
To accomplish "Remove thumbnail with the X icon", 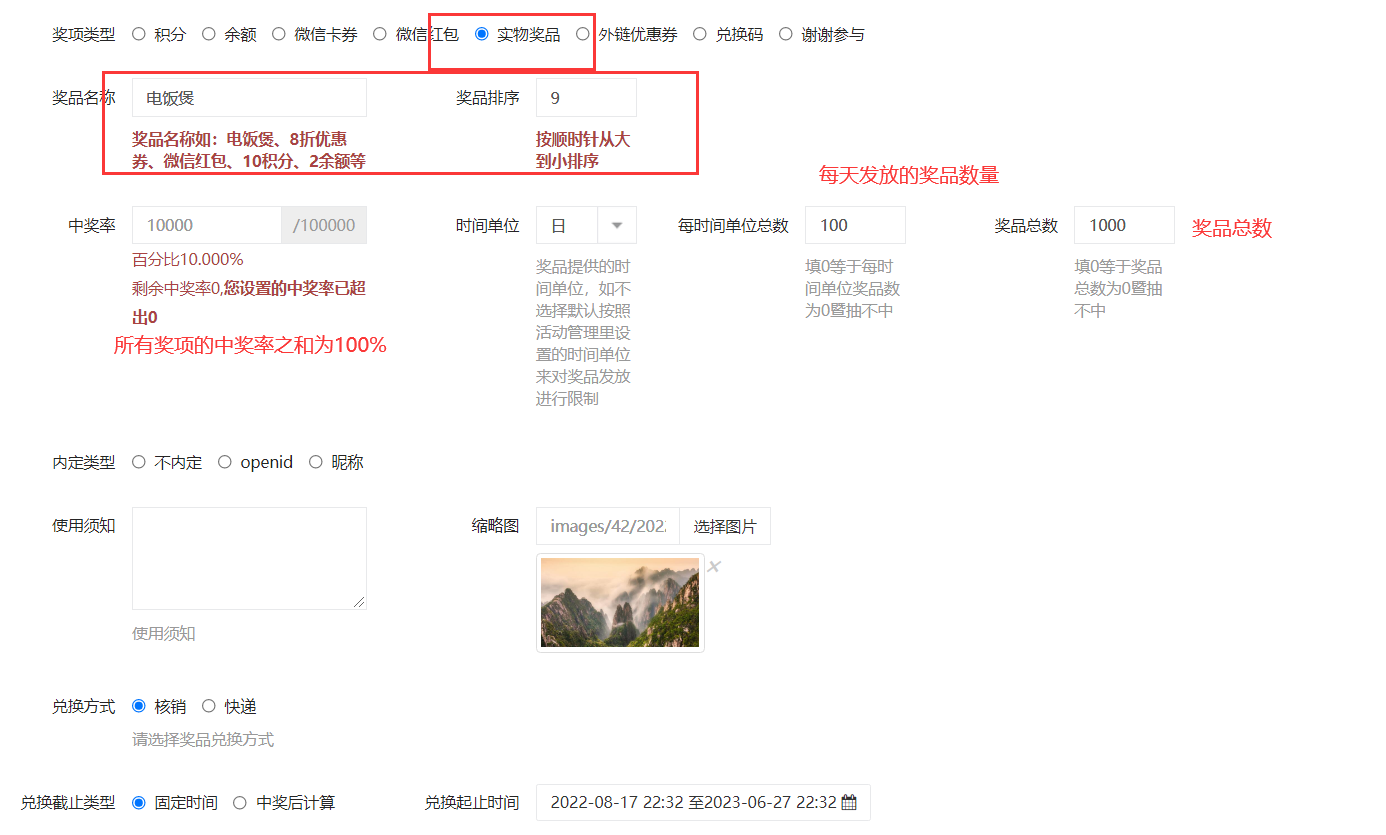I will [x=714, y=567].
